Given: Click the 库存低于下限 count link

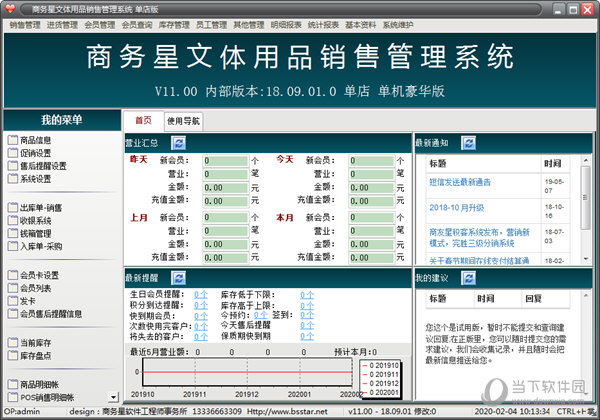Looking at the screenshot, I should tap(307, 295).
